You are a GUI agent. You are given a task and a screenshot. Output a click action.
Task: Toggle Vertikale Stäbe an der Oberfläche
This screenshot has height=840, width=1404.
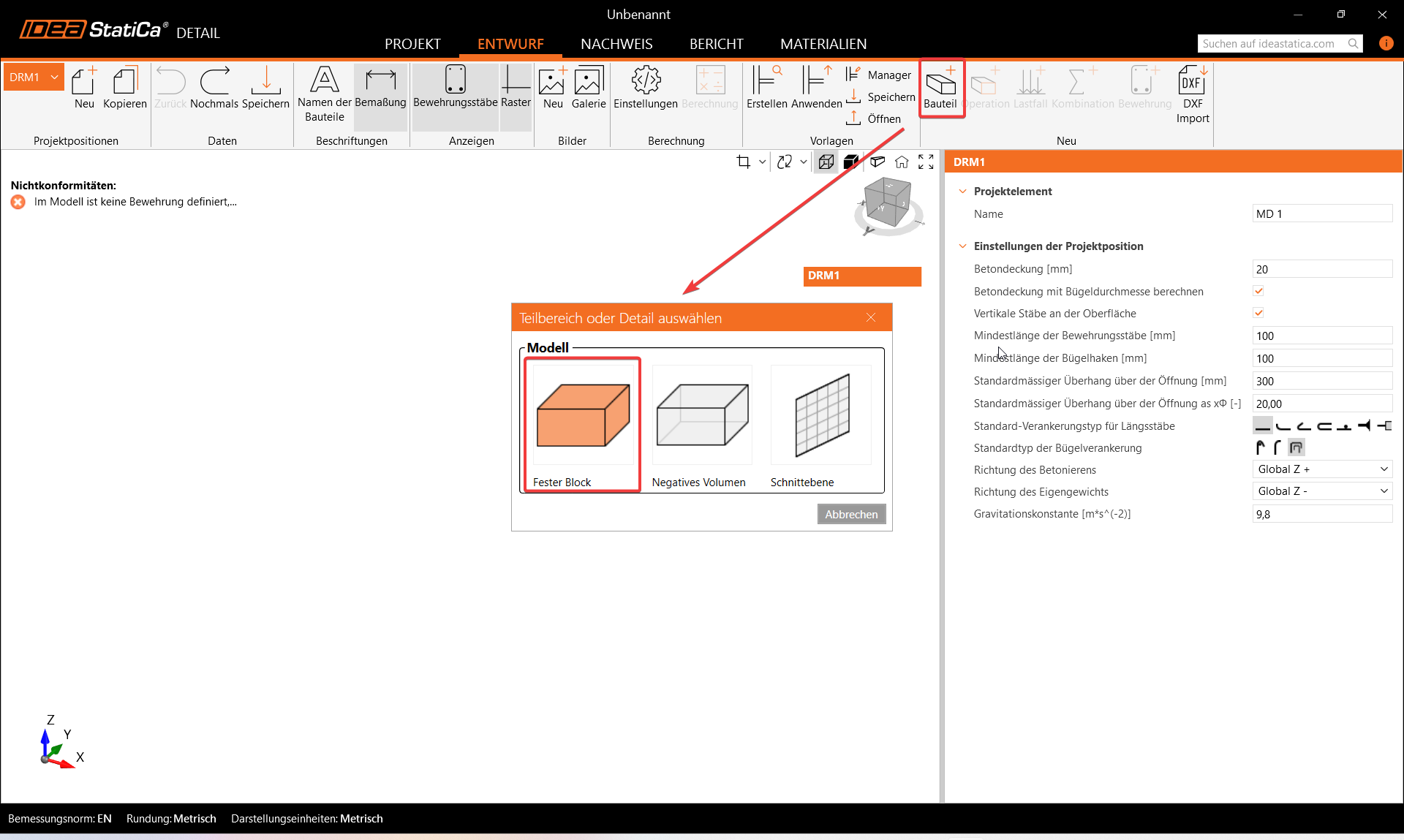[x=1258, y=313]
